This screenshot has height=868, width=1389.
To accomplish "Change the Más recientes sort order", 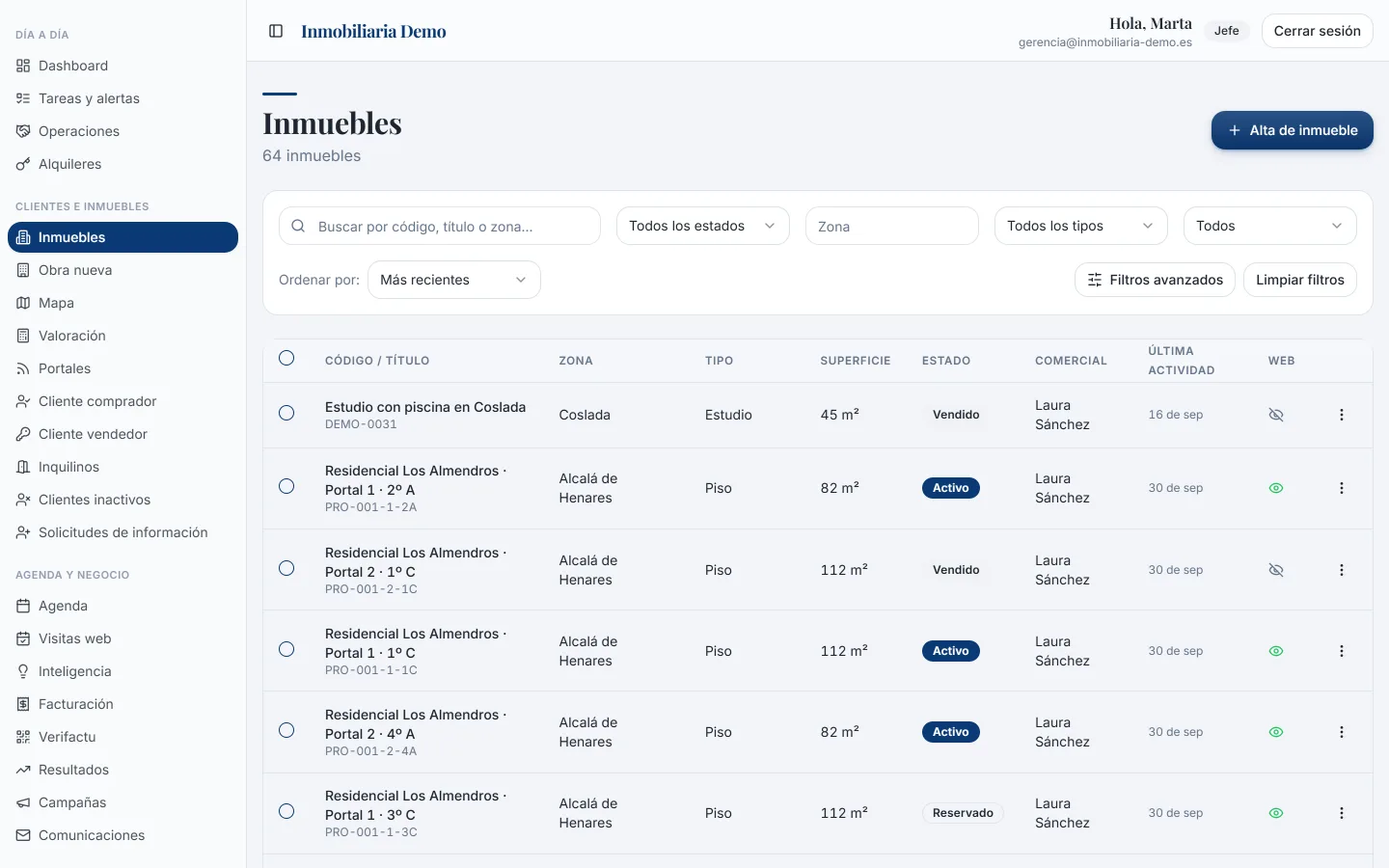I will coord(454,280).
